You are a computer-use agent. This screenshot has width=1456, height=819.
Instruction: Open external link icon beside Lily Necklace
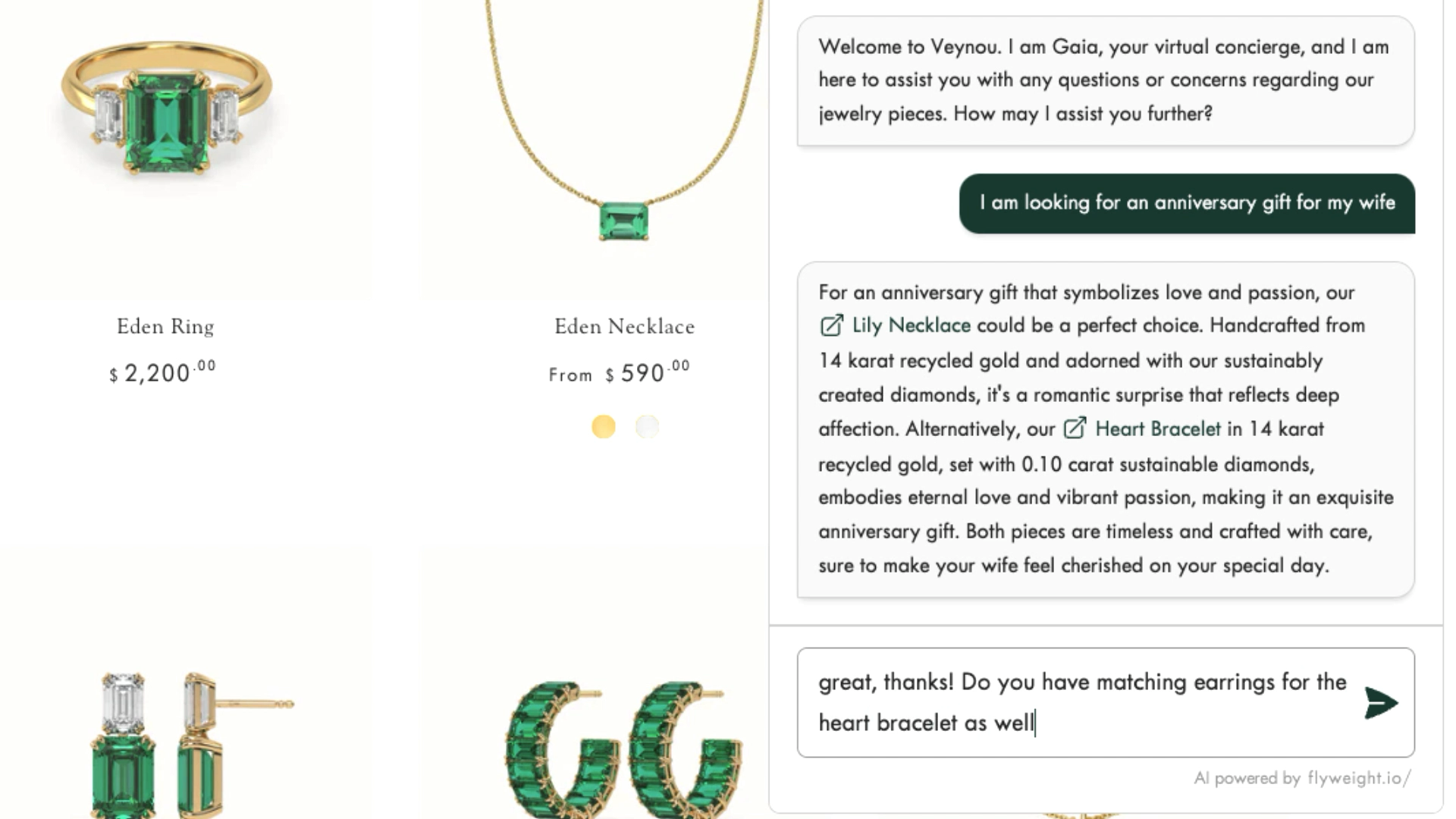831,326
